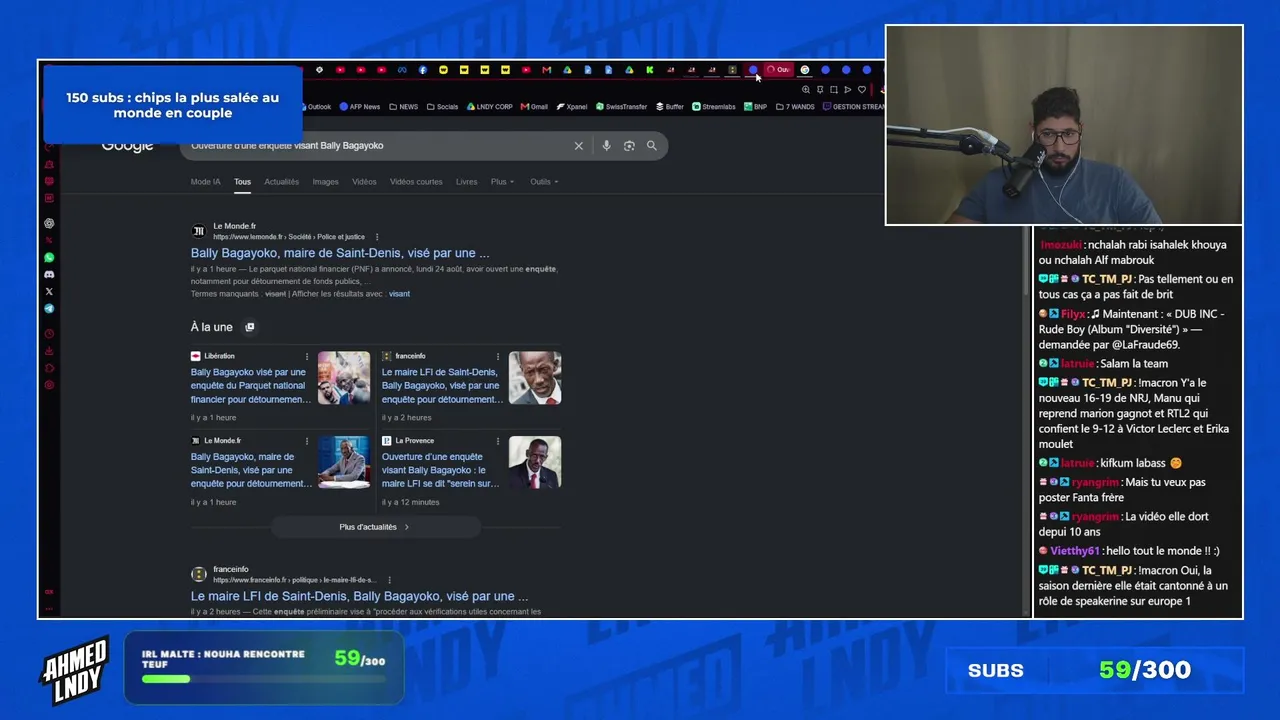Click the Google logo
Screen dimensions: 1280x720
click(127, 146)
